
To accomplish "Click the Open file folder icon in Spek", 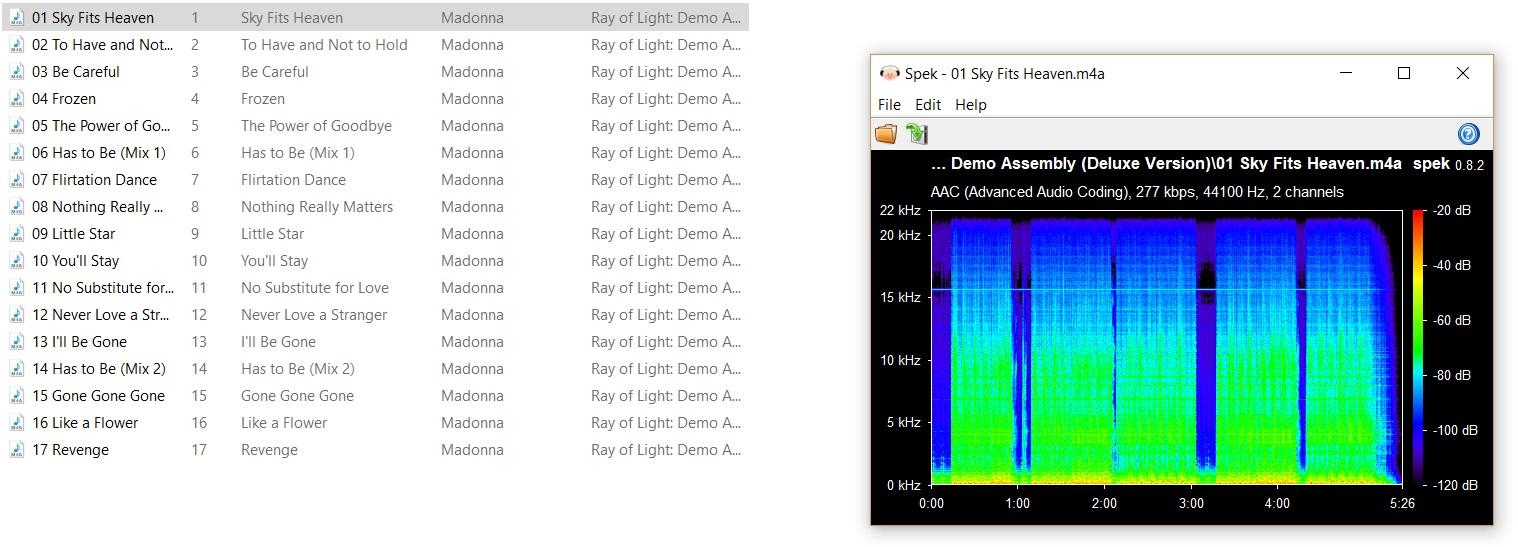I will point(886,134).
